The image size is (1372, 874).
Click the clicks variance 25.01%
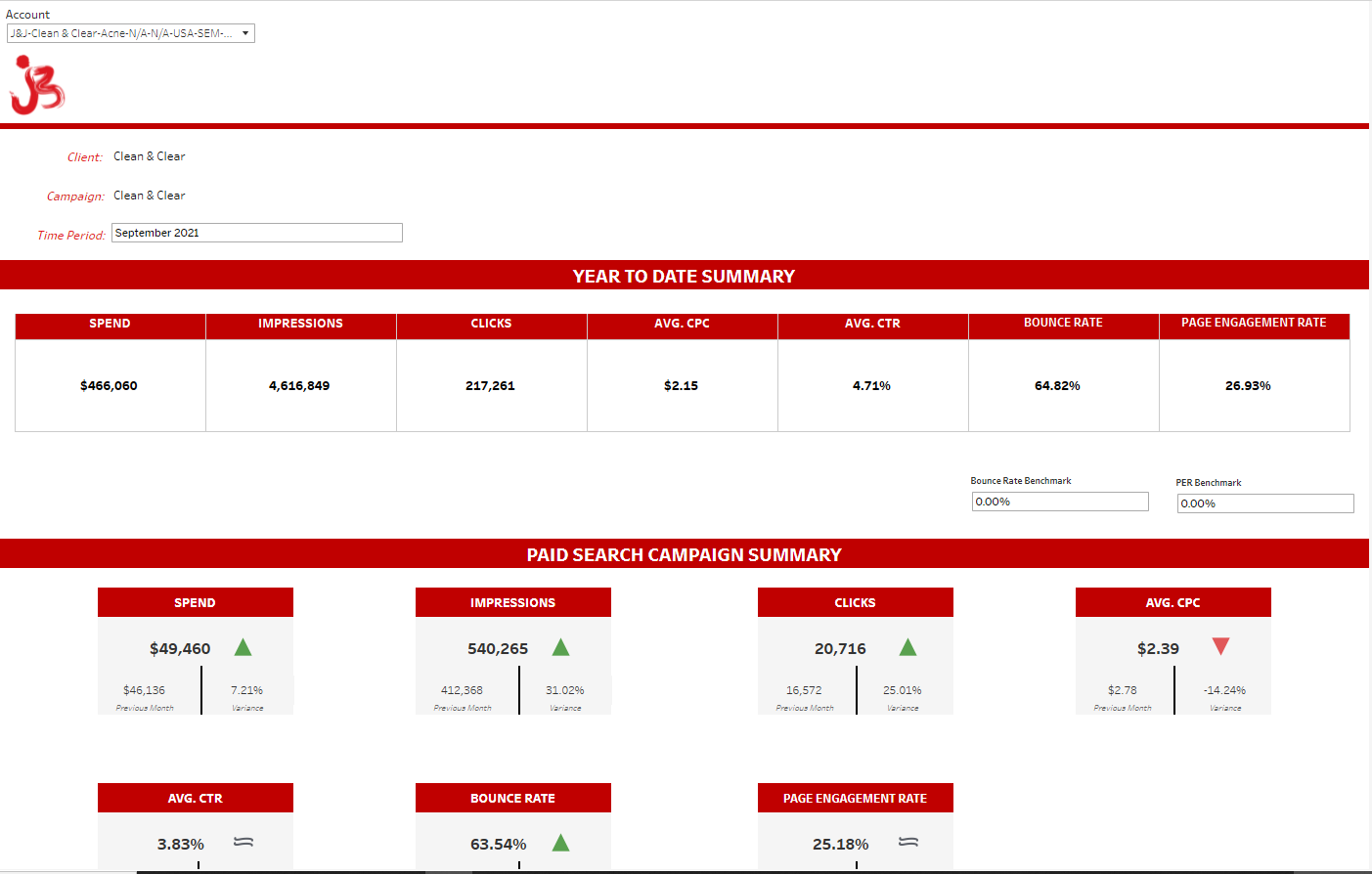(x=903, y=690)
